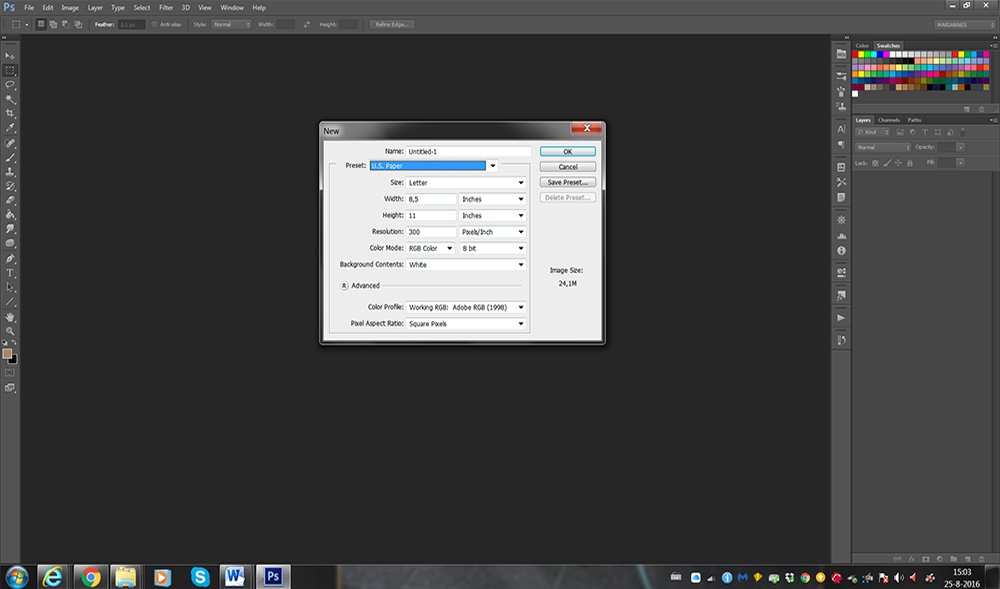Open the Window menu
Viewport: 1000px width, 589px height.
point(232,8)
